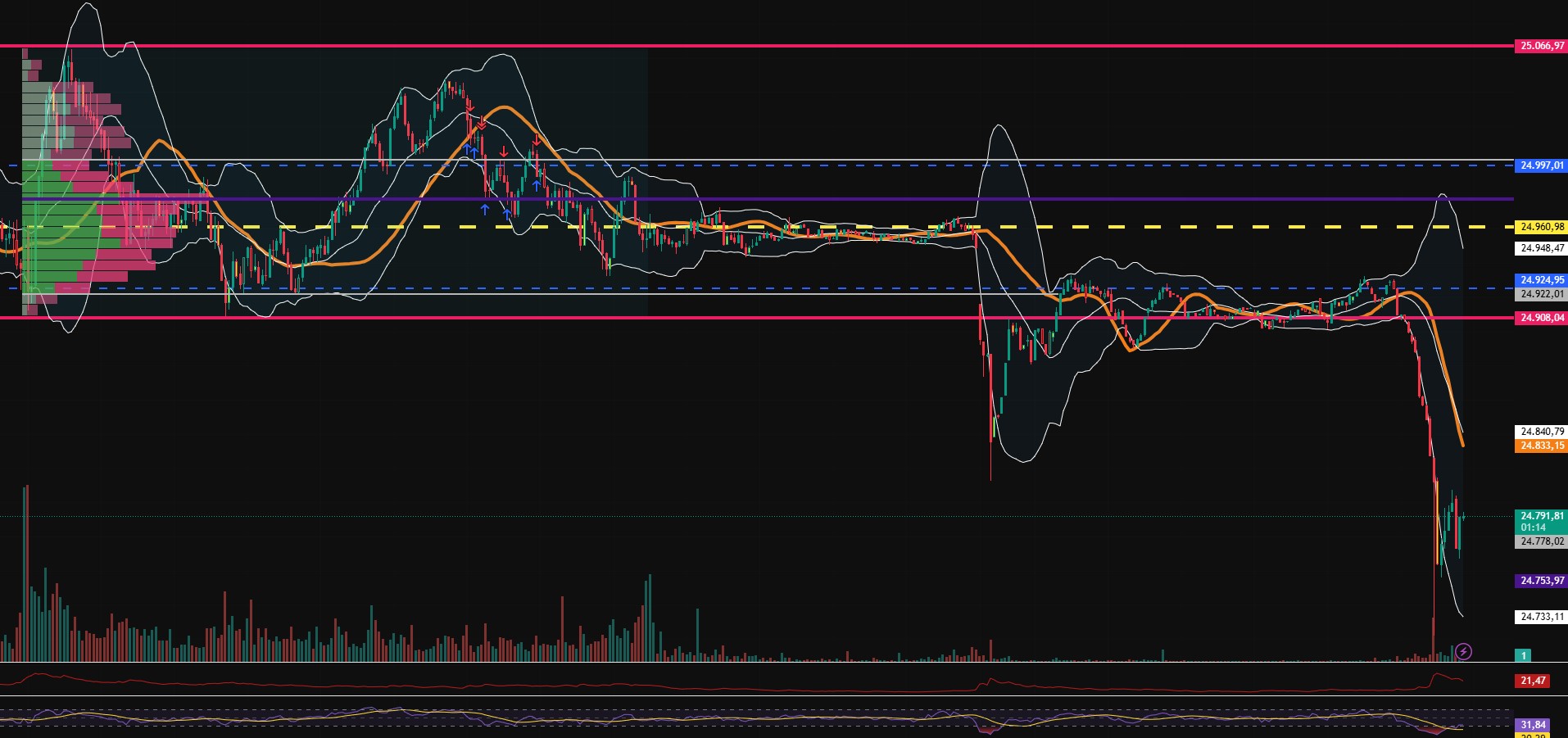The image size is (1568, 738).
Task: Select the purple horizontal level line
Action: pos(778,198)
